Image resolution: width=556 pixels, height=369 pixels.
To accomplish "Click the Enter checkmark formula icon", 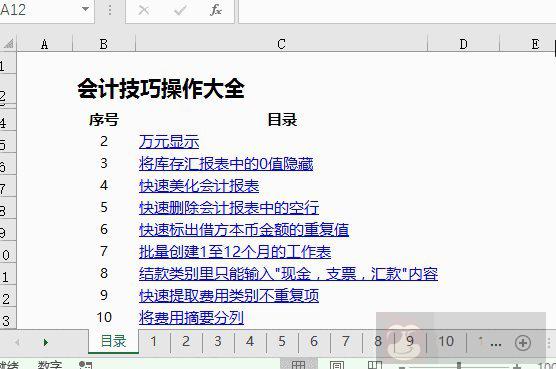I will (x=180, y=10).
